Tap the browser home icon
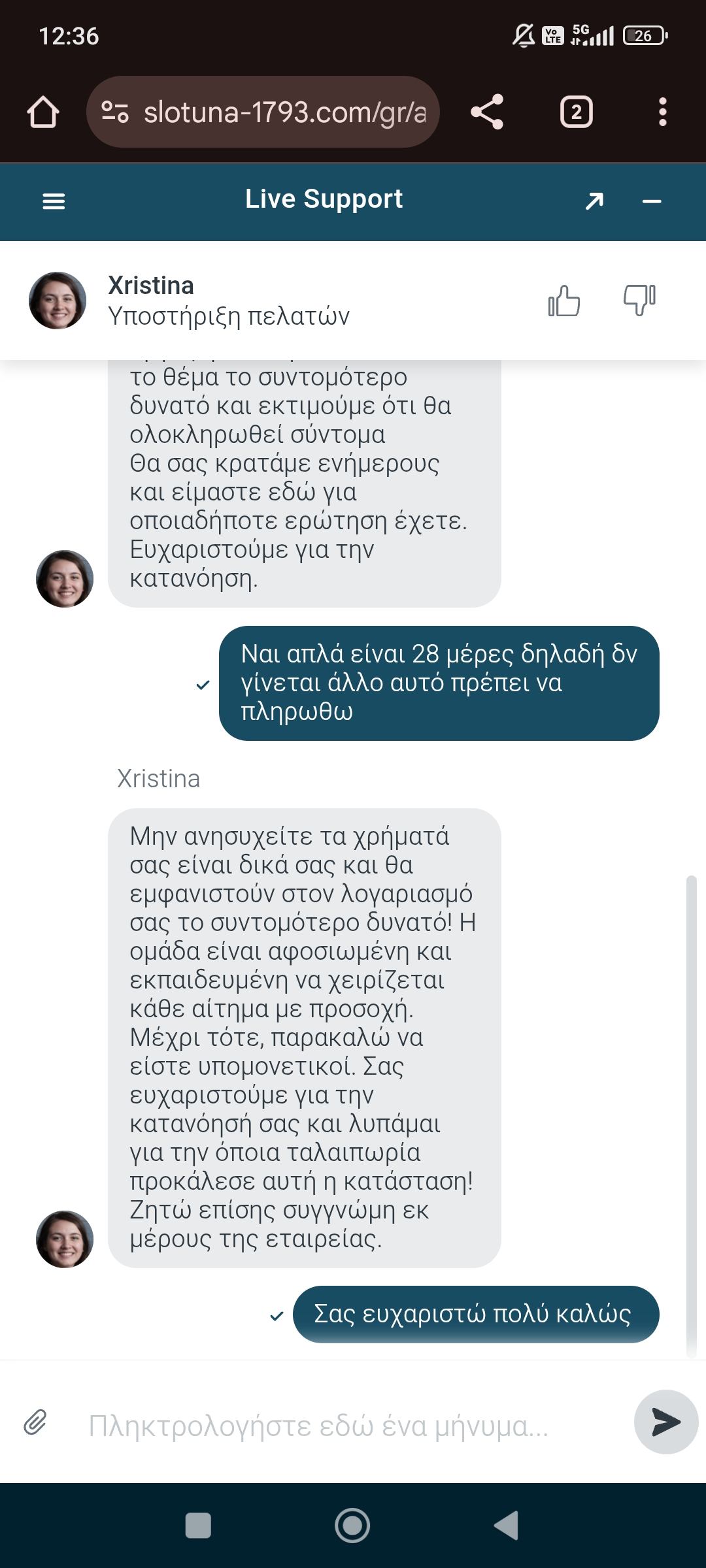This screenshot has height=1568, width=706. pos(43,112)
